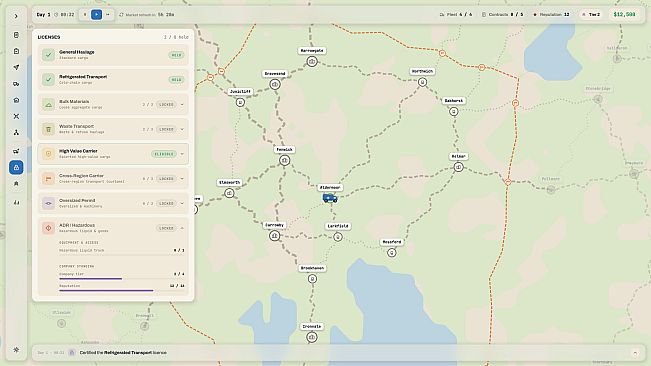651x366 pixels.
Task: Open settings gear at sidebar bottom
Action: pyautogui.click(x=16, y=350)
